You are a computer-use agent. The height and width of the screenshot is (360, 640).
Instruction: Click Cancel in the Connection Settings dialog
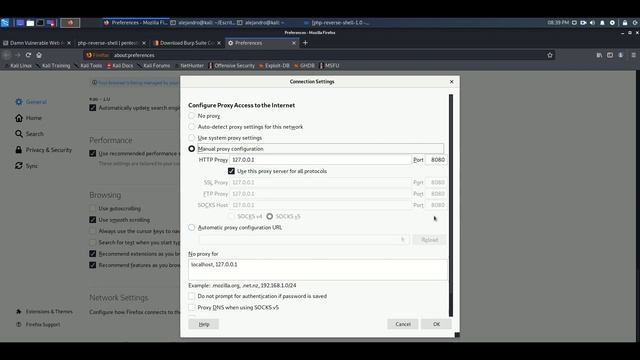pos(402,324)
